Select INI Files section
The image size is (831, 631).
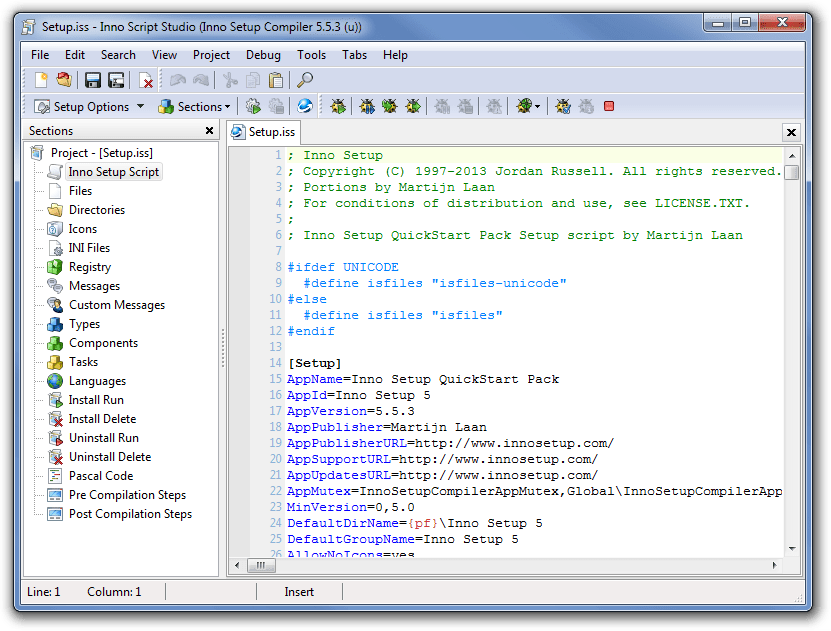tap(89, 248)
